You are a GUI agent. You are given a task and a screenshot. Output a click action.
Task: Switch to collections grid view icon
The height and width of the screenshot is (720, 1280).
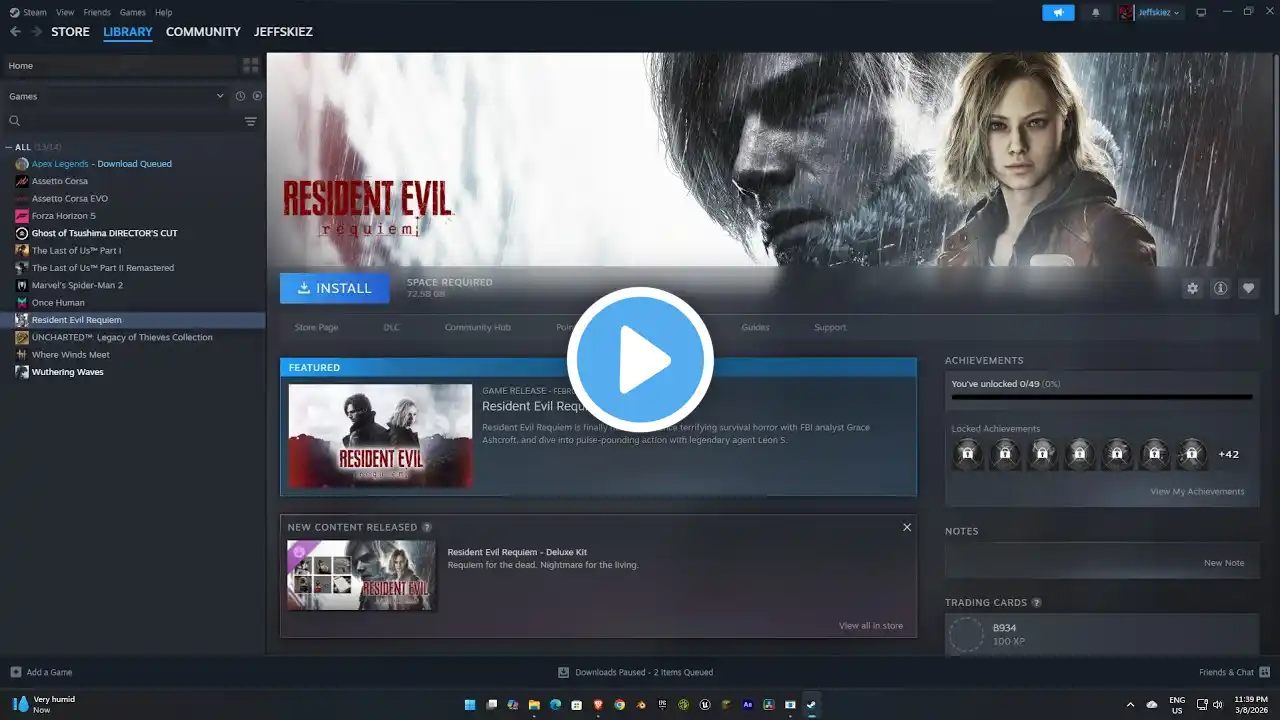(x=250, y=65)
